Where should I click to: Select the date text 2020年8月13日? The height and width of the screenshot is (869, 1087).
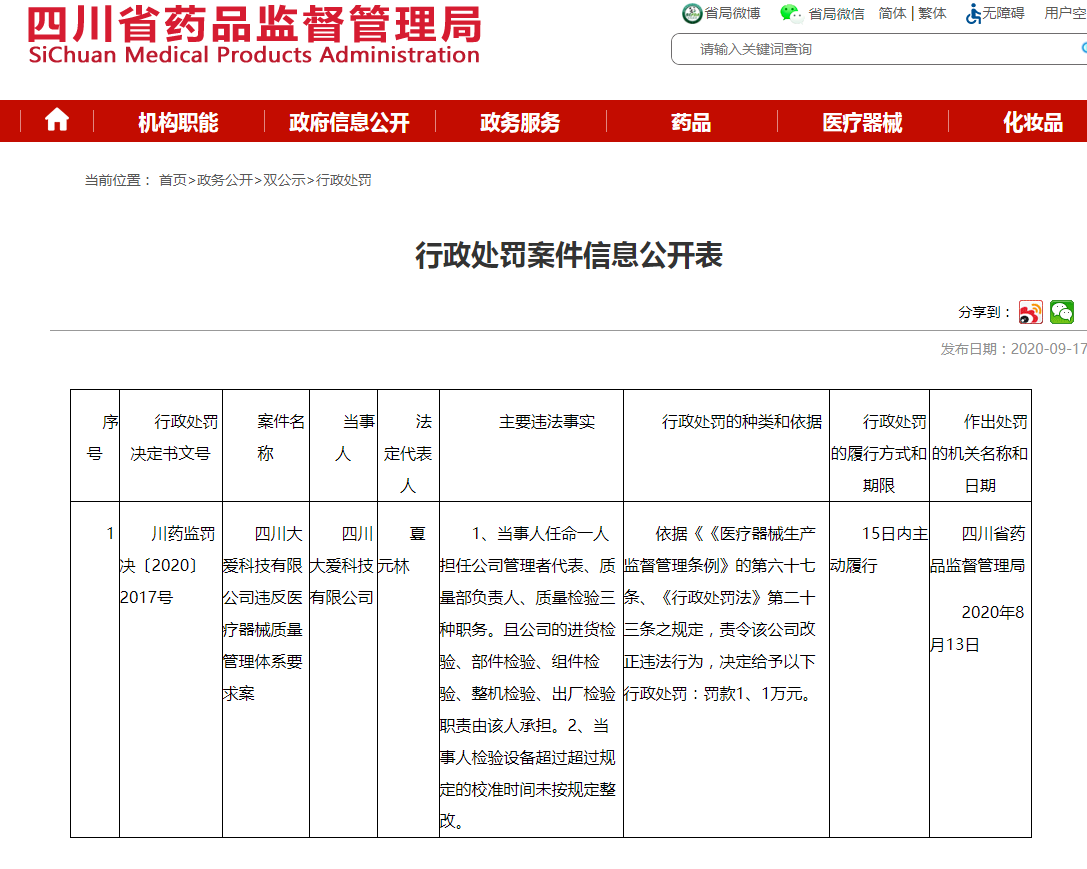pos(977,629)
